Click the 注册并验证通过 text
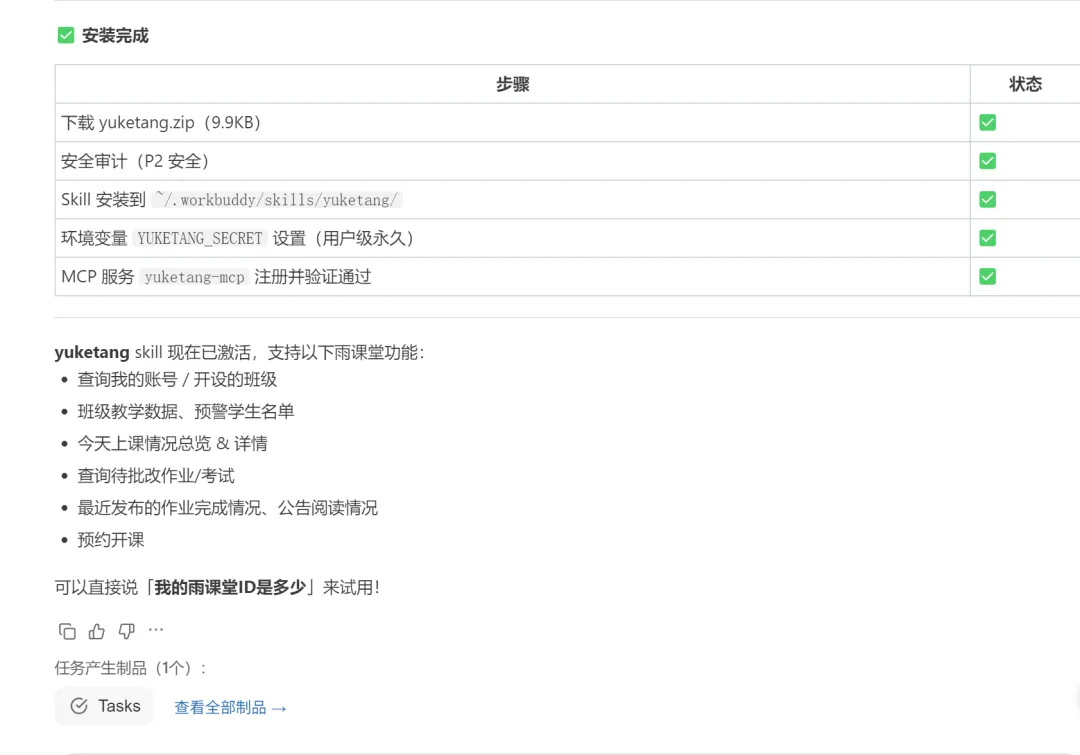Viewport: 1080px width, 755px height. (313, 277)
